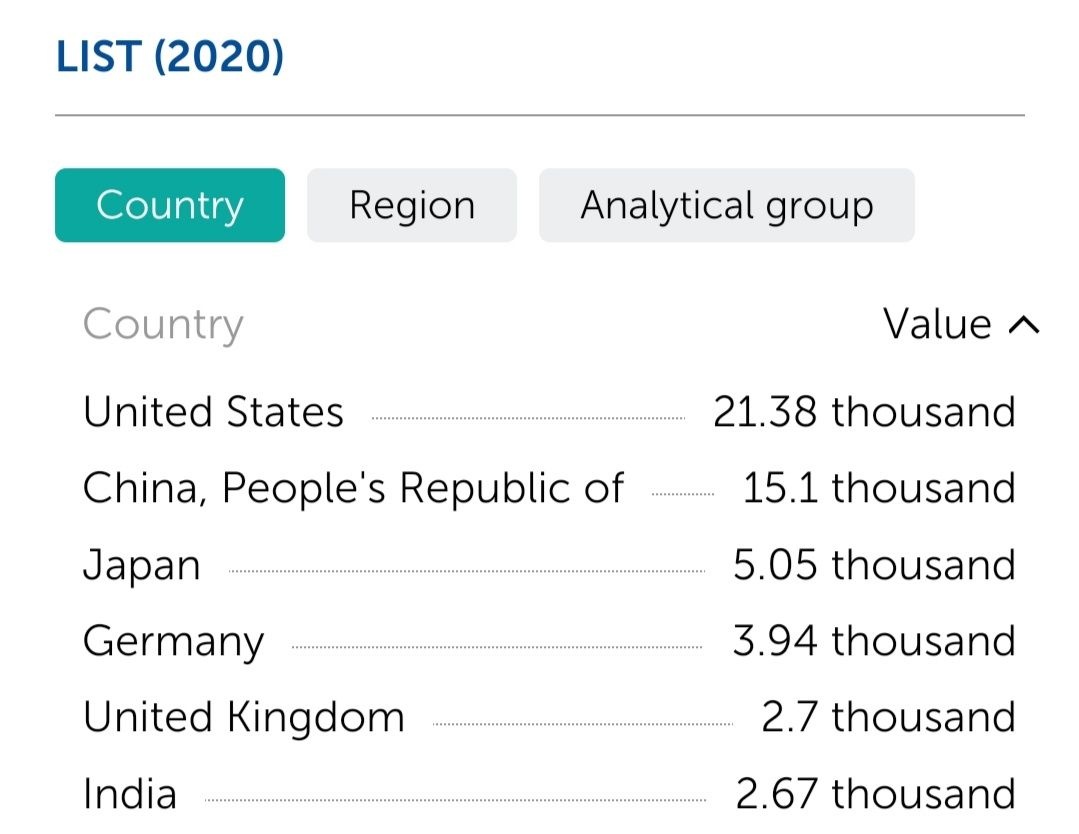Open the United Kingdom entry
The width and height of the screenshot is (1079, 834).
(x=243, y=717)
